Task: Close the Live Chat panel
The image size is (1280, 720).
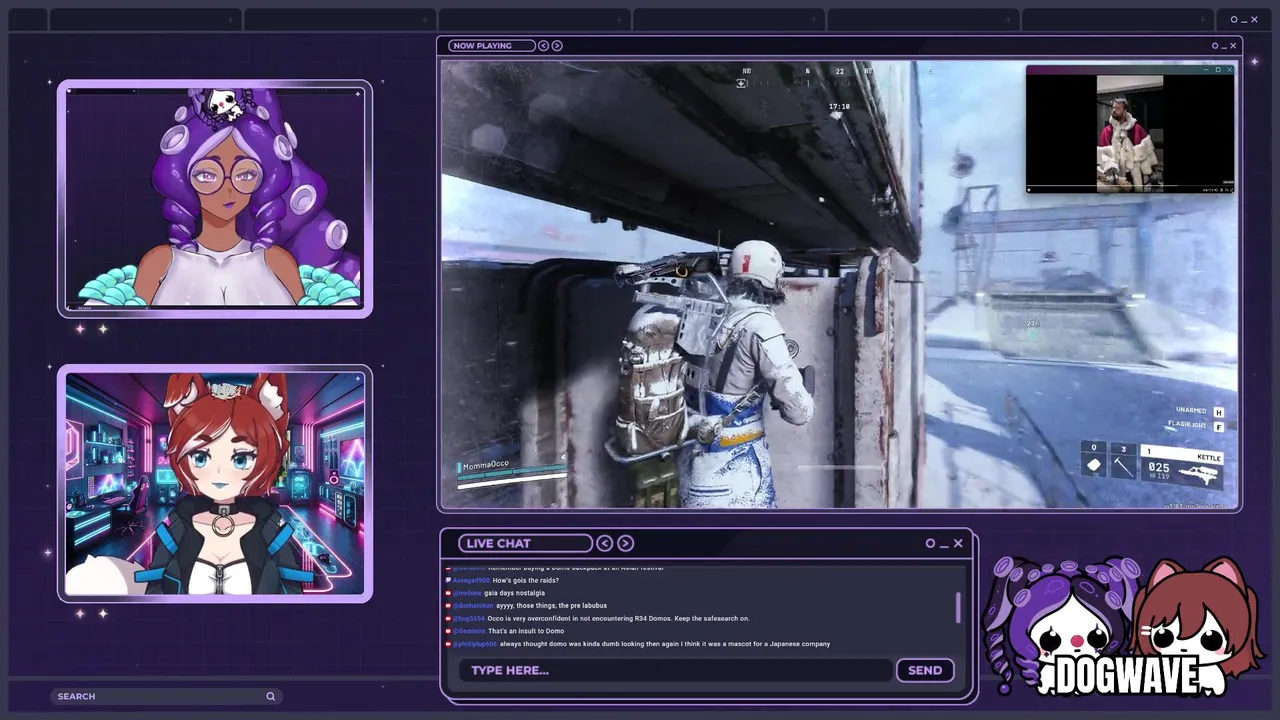Action: 958,543
